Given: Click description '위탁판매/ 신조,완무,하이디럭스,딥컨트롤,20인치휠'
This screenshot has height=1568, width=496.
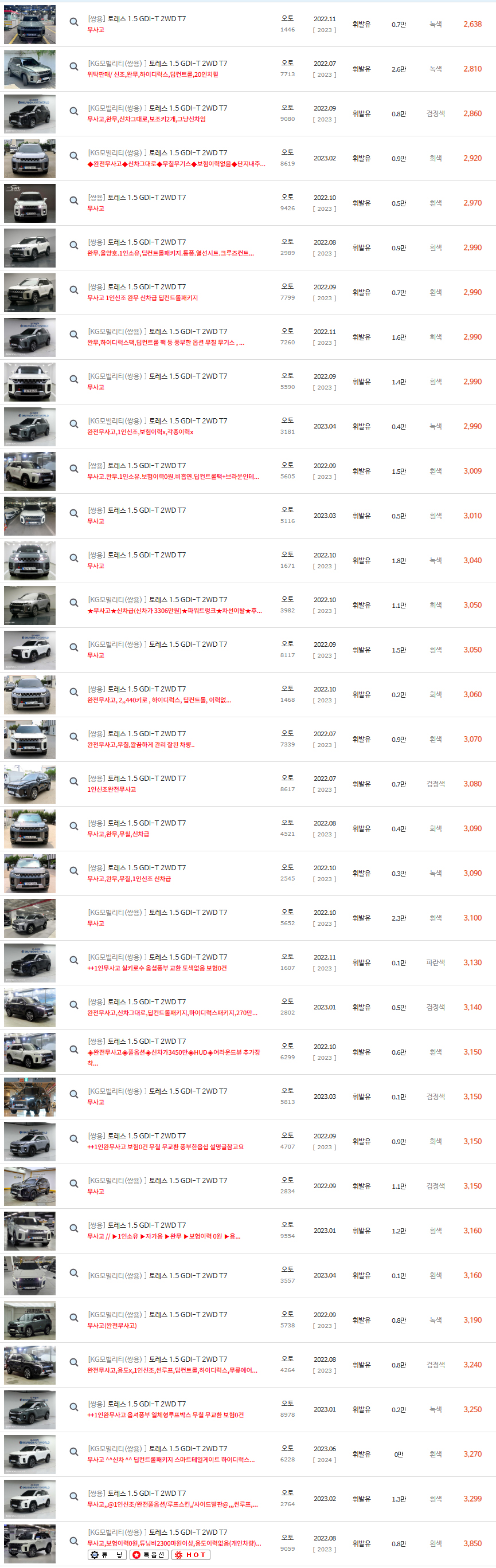Looking at the screenshot, I should point(153,74).
